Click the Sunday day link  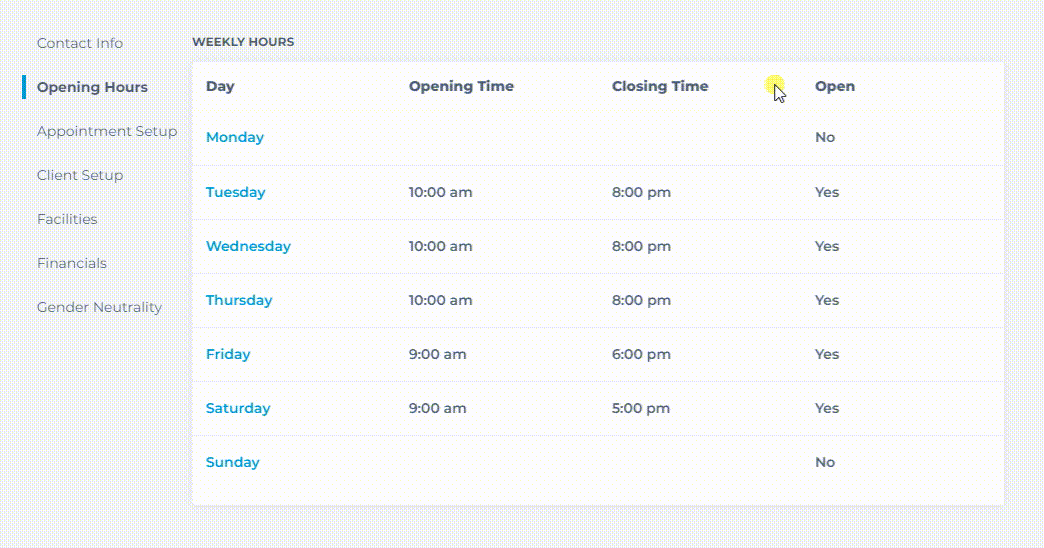coord(232,462)
